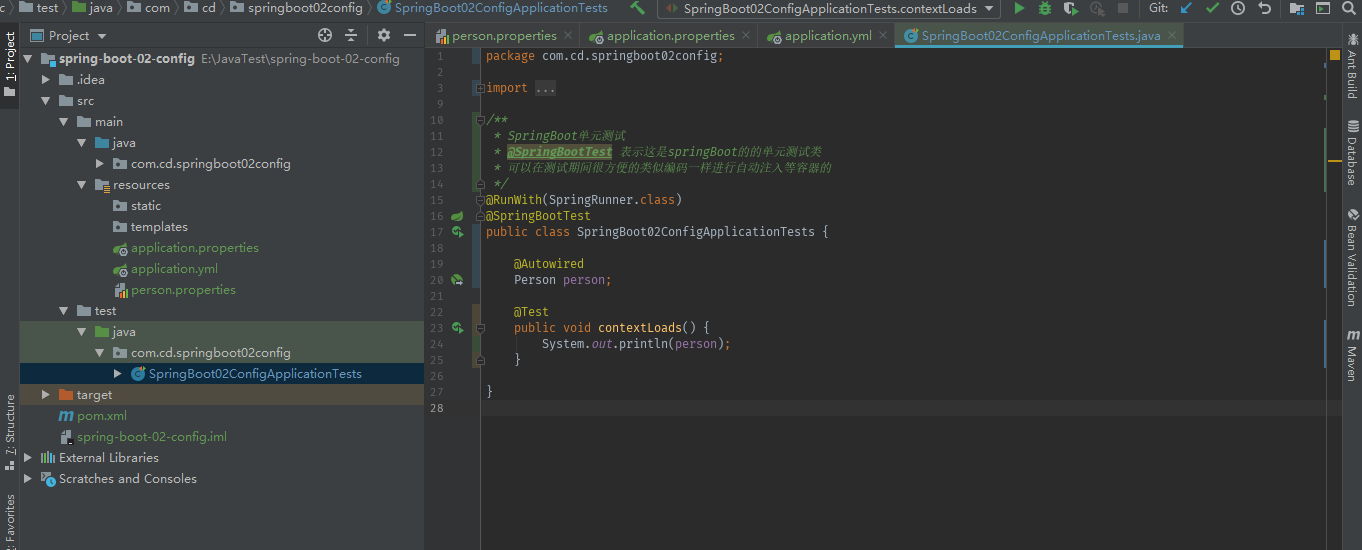Click the autowired dependency gutter icon beside Person person
The width and height of the screenshot is (1362, 550).
[x=457, y=280]
